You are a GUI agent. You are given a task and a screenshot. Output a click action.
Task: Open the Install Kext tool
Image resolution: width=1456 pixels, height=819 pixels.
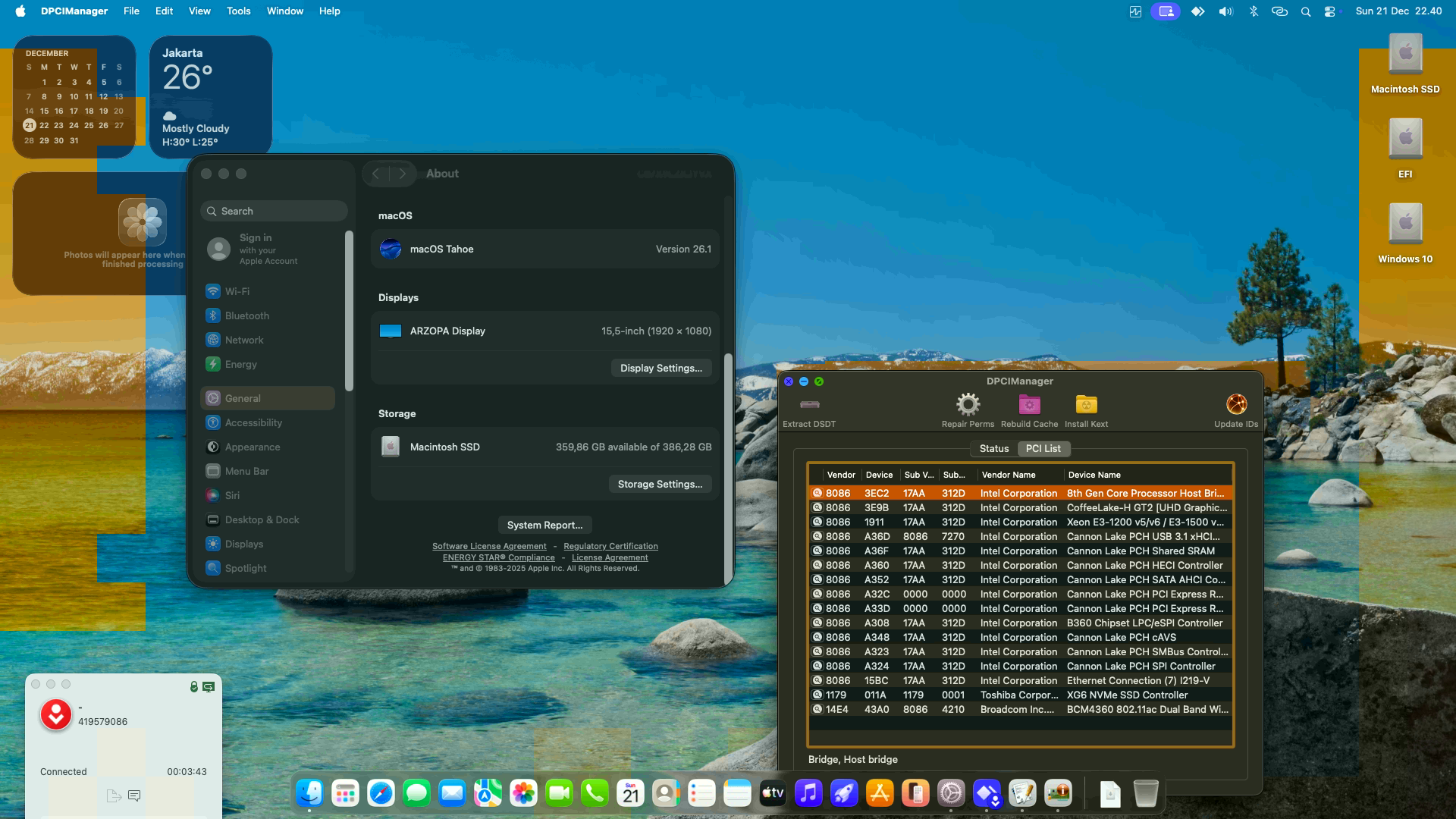(1086, 411)
